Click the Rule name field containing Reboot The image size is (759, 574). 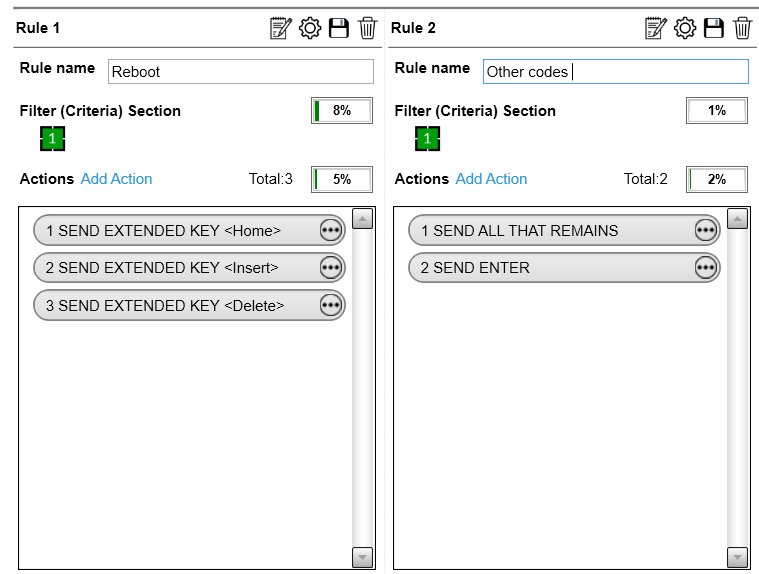click(x=240, y=72)
